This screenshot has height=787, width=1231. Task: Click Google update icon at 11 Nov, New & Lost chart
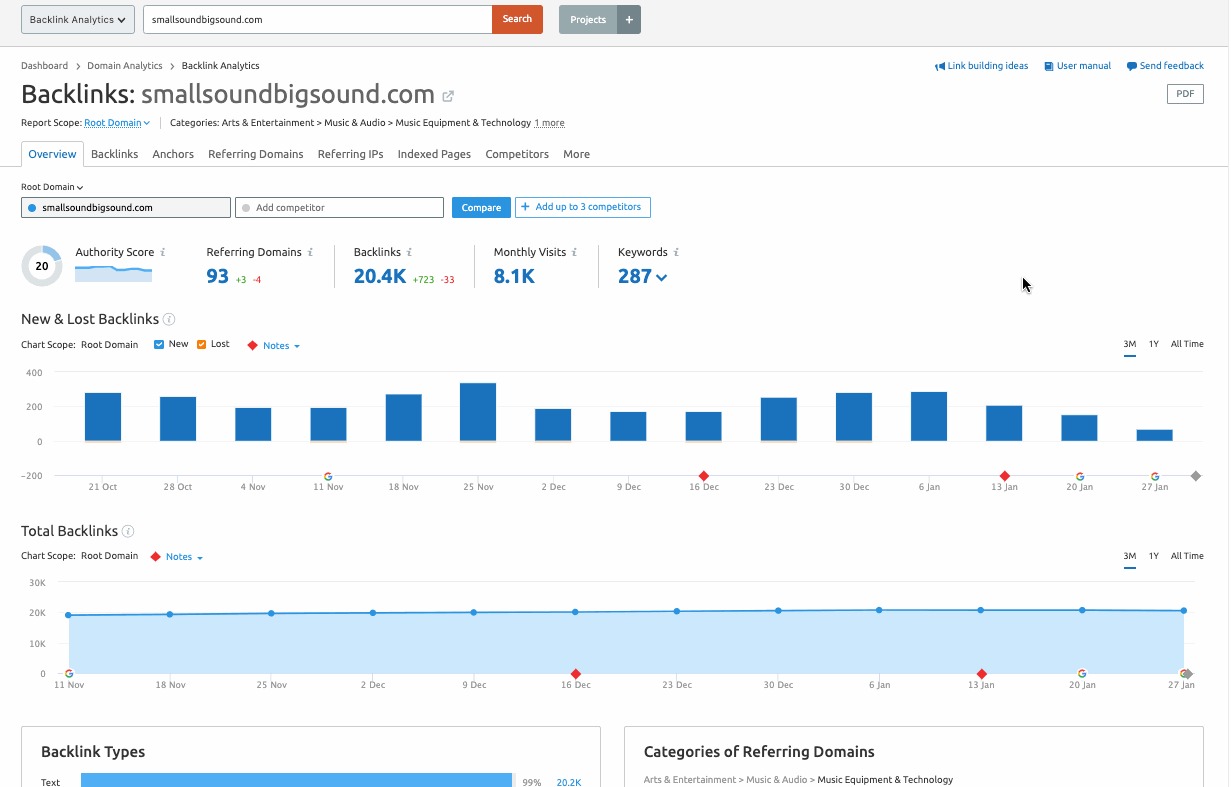click(x=328, y=477)
